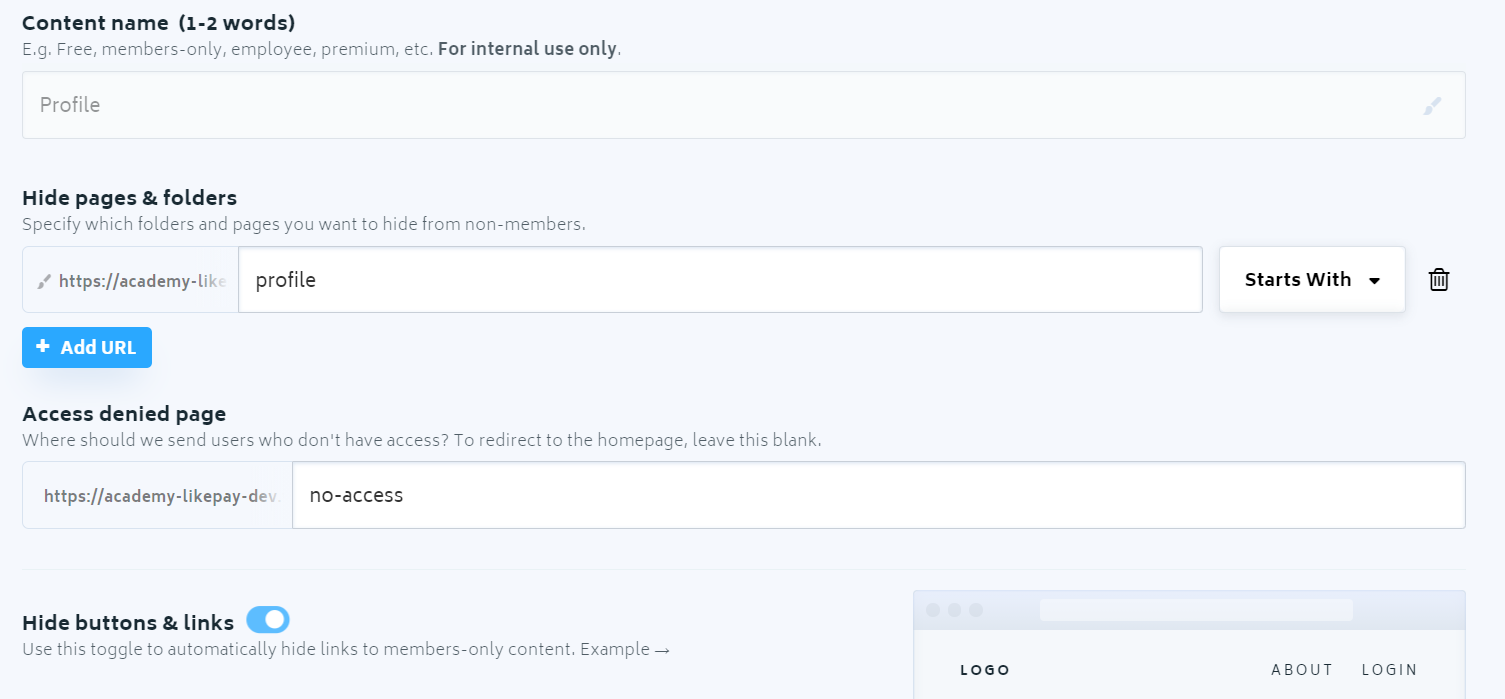
Task: Focus the Content name field containing Profile
Action: (x=744, y=105)
